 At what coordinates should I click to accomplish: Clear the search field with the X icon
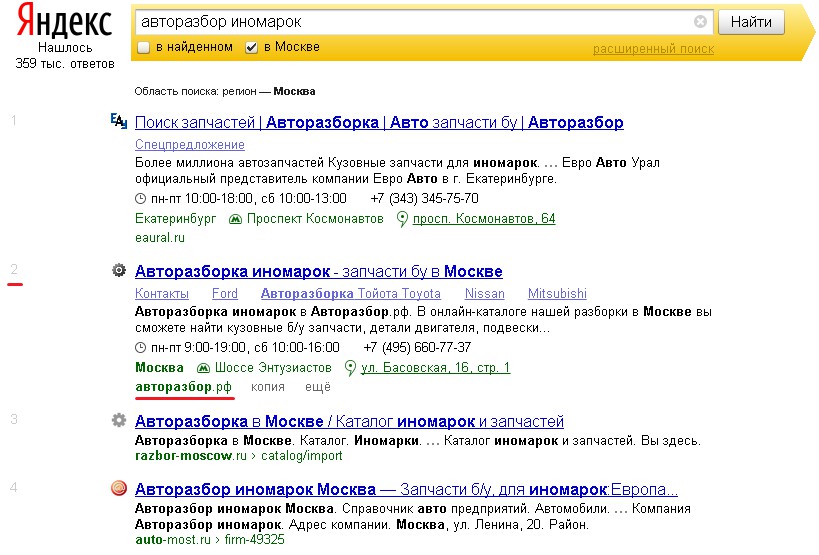pos(700,21)
